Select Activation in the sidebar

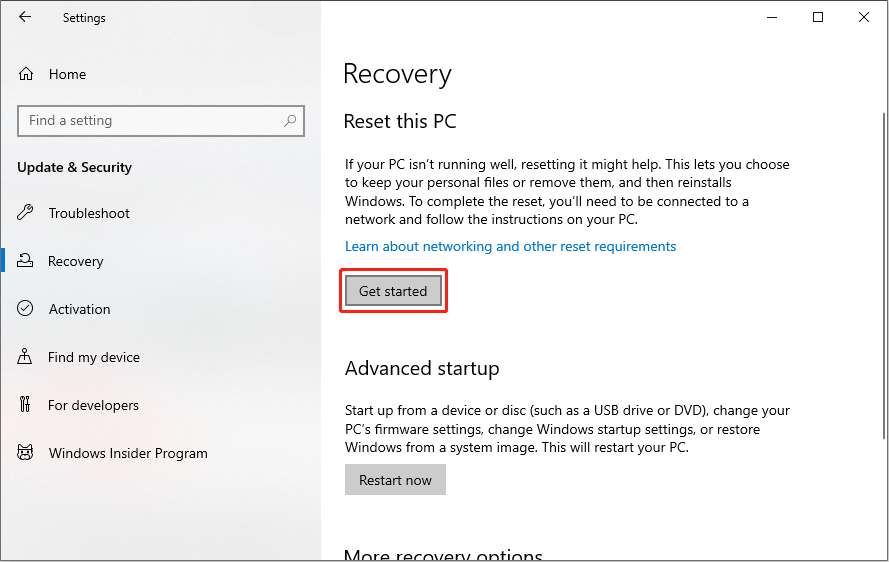point(79,309)
